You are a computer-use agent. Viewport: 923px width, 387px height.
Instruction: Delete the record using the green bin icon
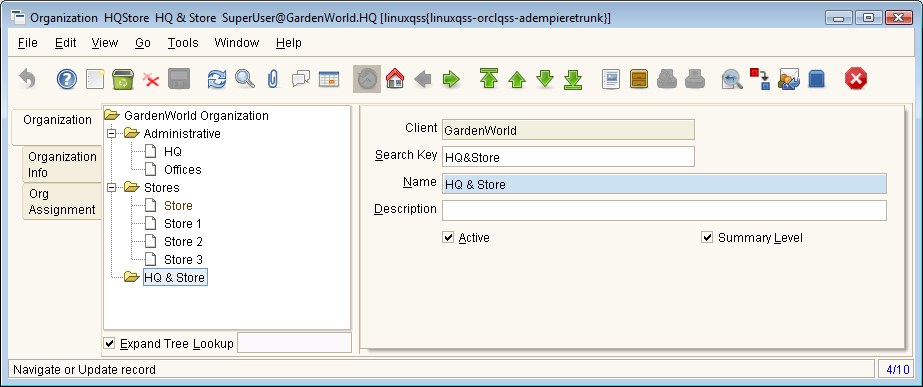[122, 78]
